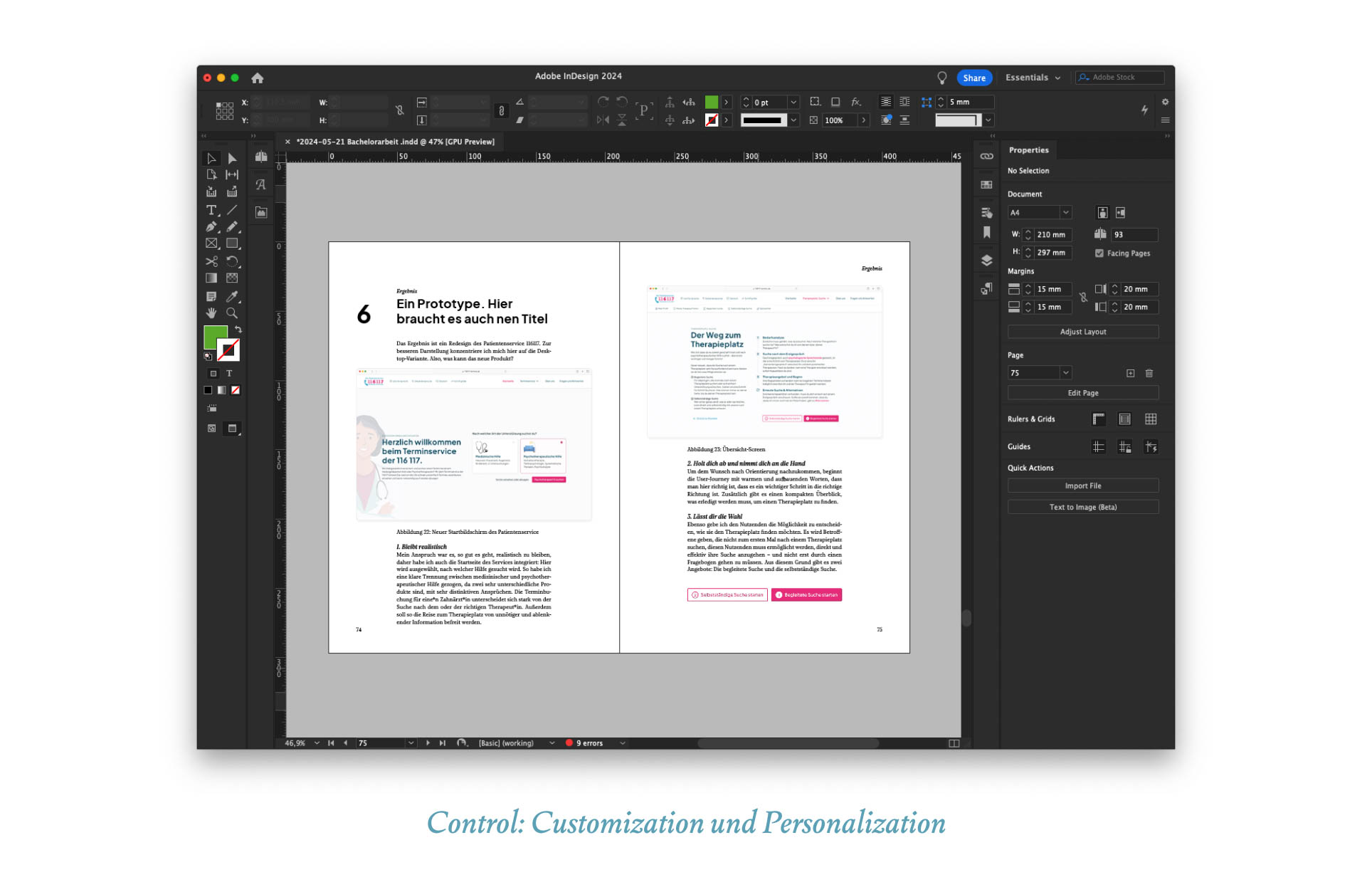Toggle show rulers button
Viewport: 1372px width, 887px height.
tap(1099, 419)
